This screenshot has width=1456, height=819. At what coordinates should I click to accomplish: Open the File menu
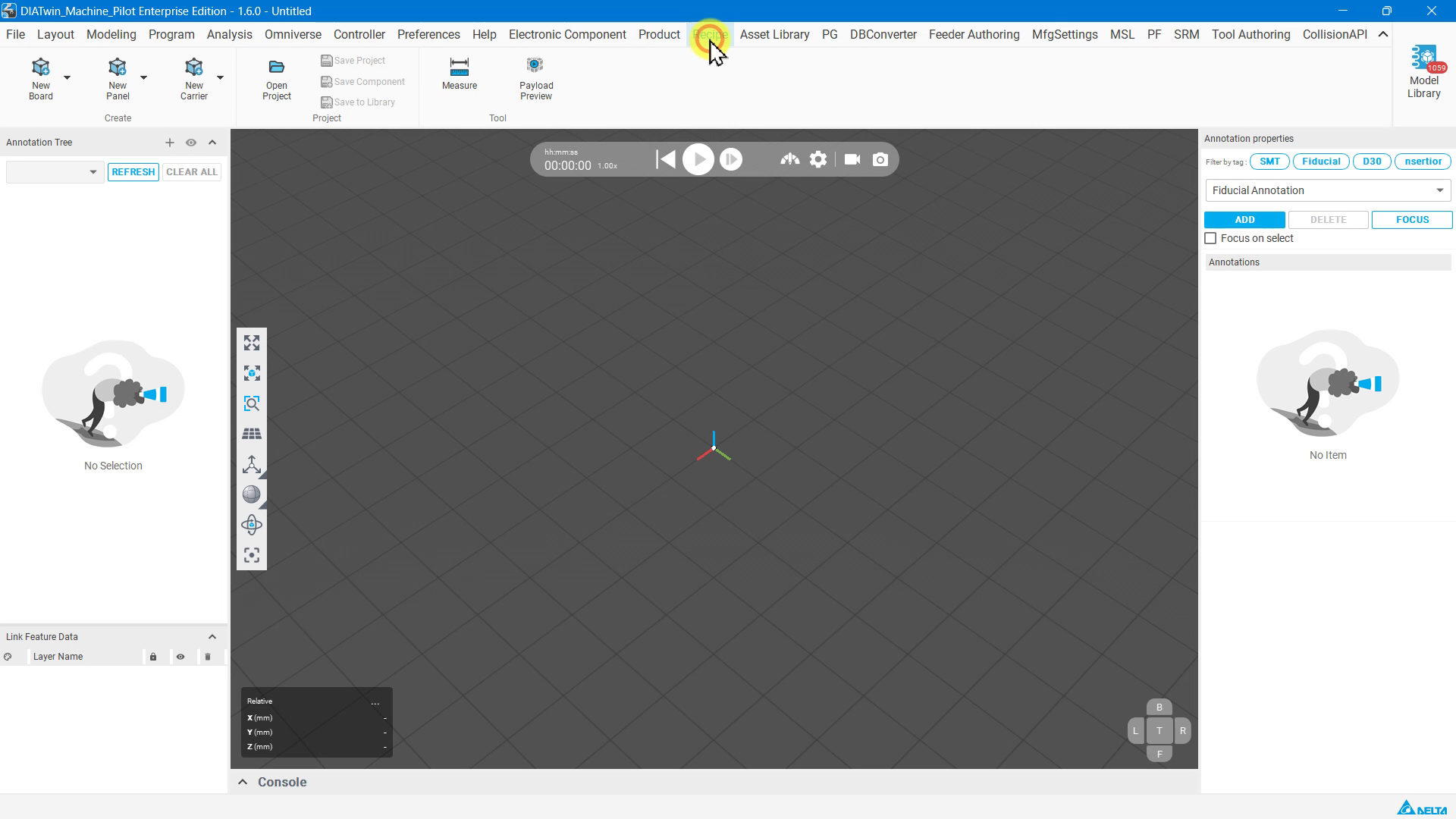coord(15,34)
